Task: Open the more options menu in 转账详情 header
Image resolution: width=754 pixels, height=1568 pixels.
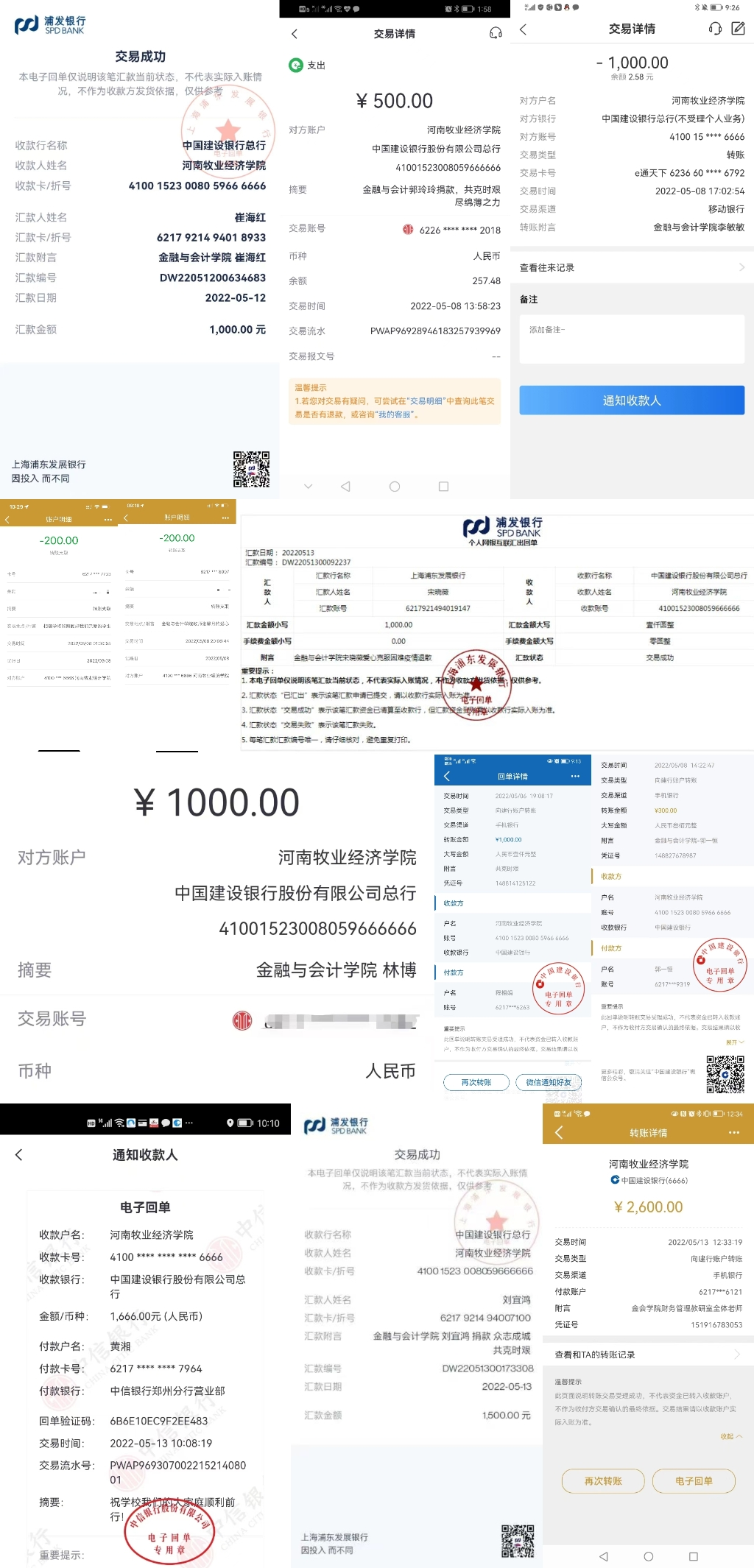Action: [733, 1133]
